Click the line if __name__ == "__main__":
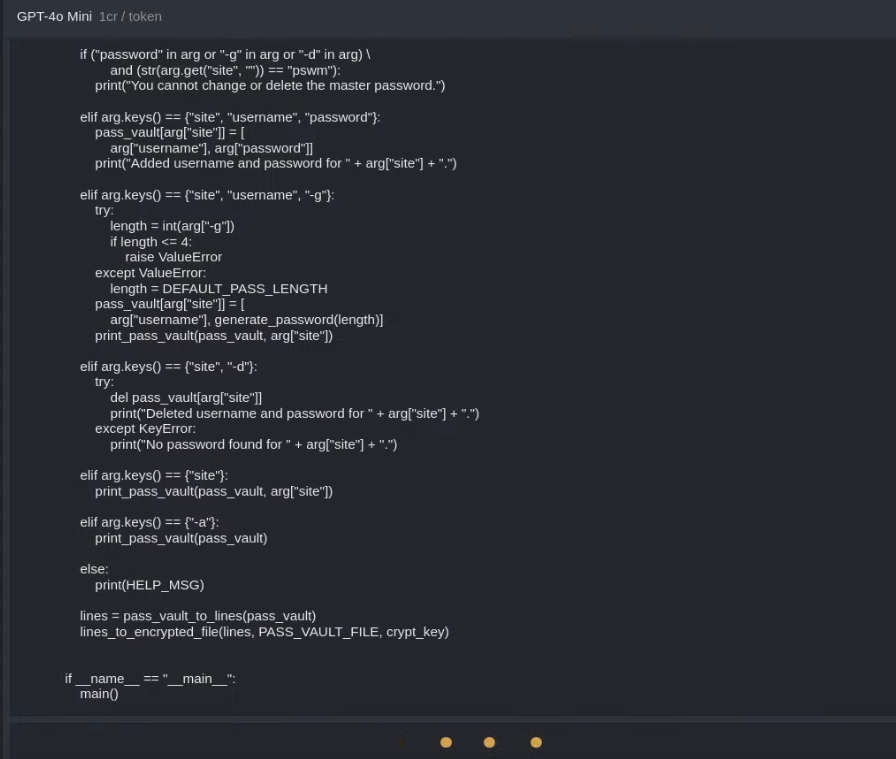The image size is (896, 759). [150, 679]
